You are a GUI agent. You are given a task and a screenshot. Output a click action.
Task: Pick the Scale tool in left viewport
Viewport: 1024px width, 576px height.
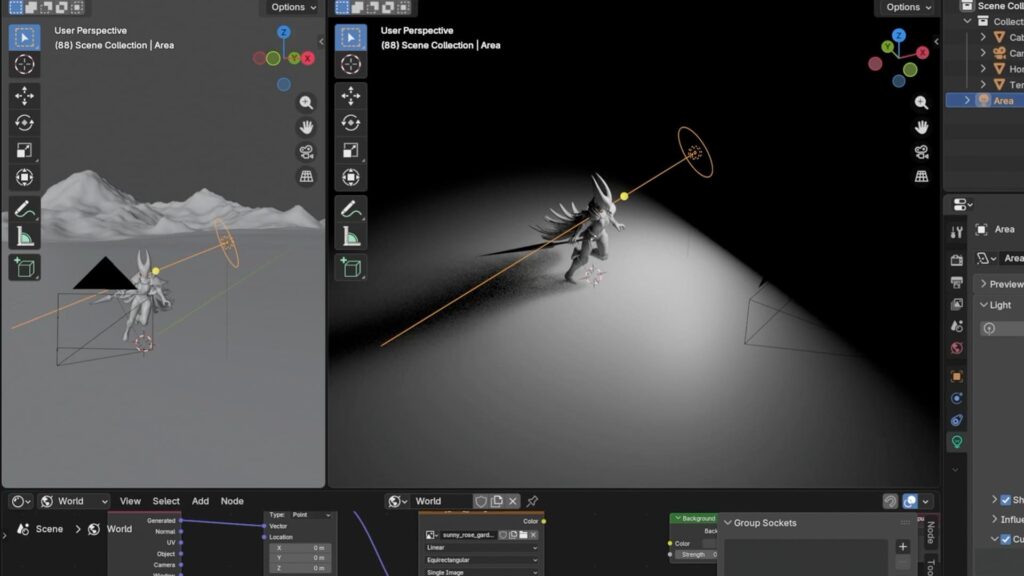click(x=25, y=150)
